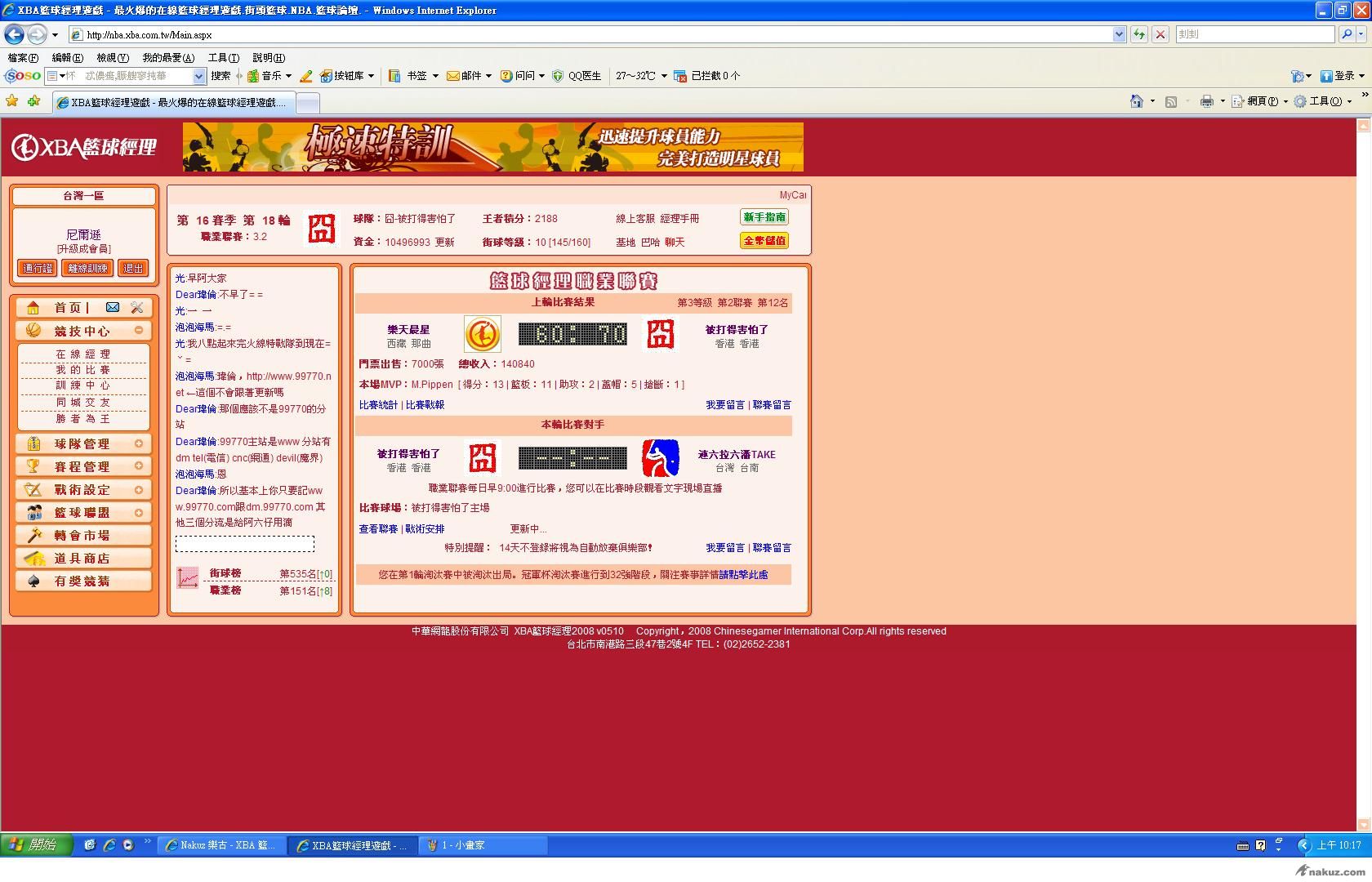Click the help question mark icon in system tray

[x=1260, y=845]
